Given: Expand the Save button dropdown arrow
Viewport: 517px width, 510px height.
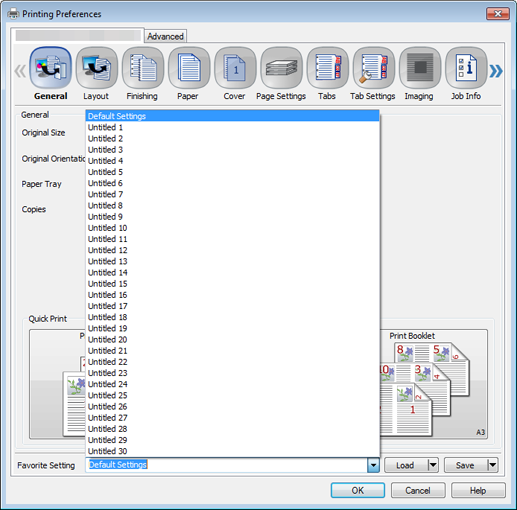Looking at the screenshot, I should point(493,465).
